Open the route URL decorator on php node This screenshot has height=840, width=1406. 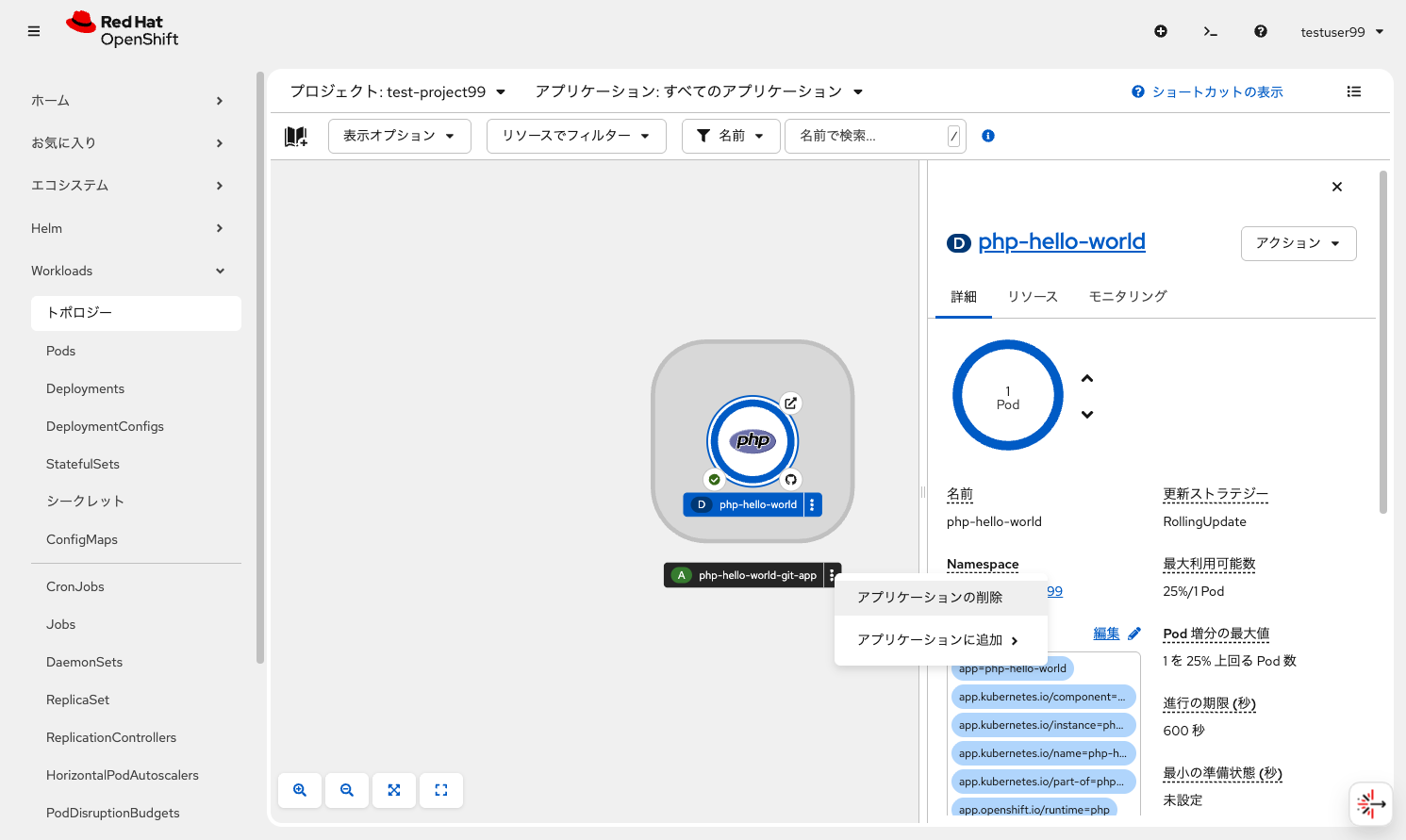(790, 403)
